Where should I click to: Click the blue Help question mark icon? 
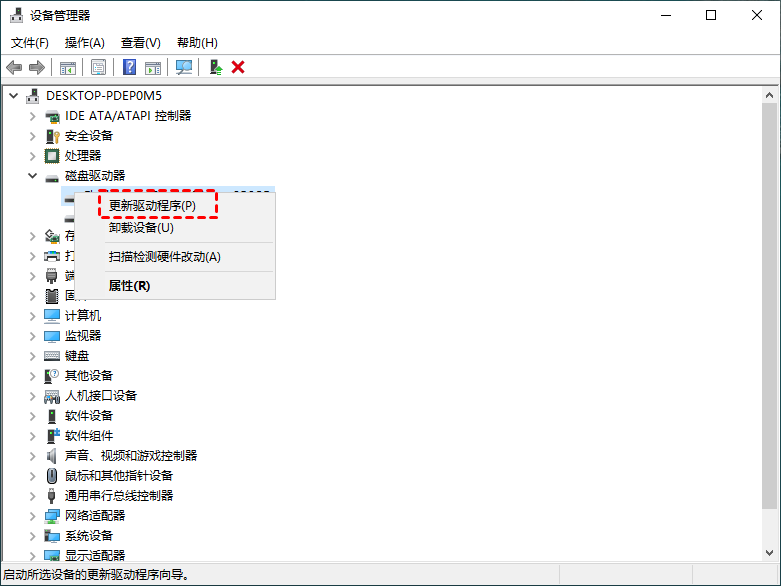point(130,67)
